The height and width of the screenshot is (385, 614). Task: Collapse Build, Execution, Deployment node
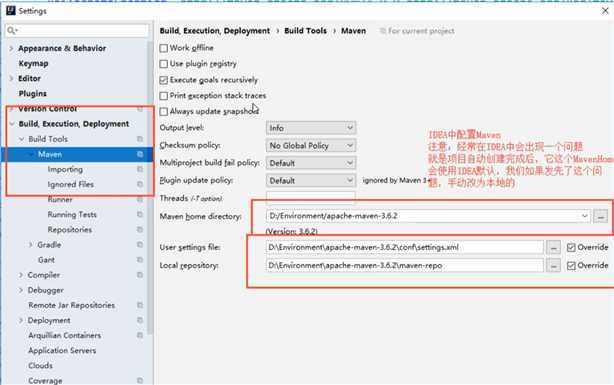pyautogui.click(x=12, y=124)
